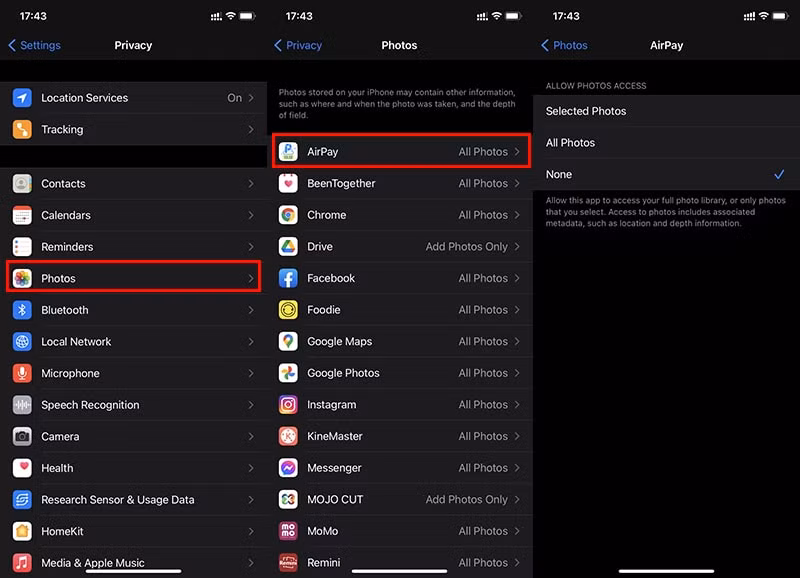Choose Selected Photos access for AirPay

[x=666, y=111]
